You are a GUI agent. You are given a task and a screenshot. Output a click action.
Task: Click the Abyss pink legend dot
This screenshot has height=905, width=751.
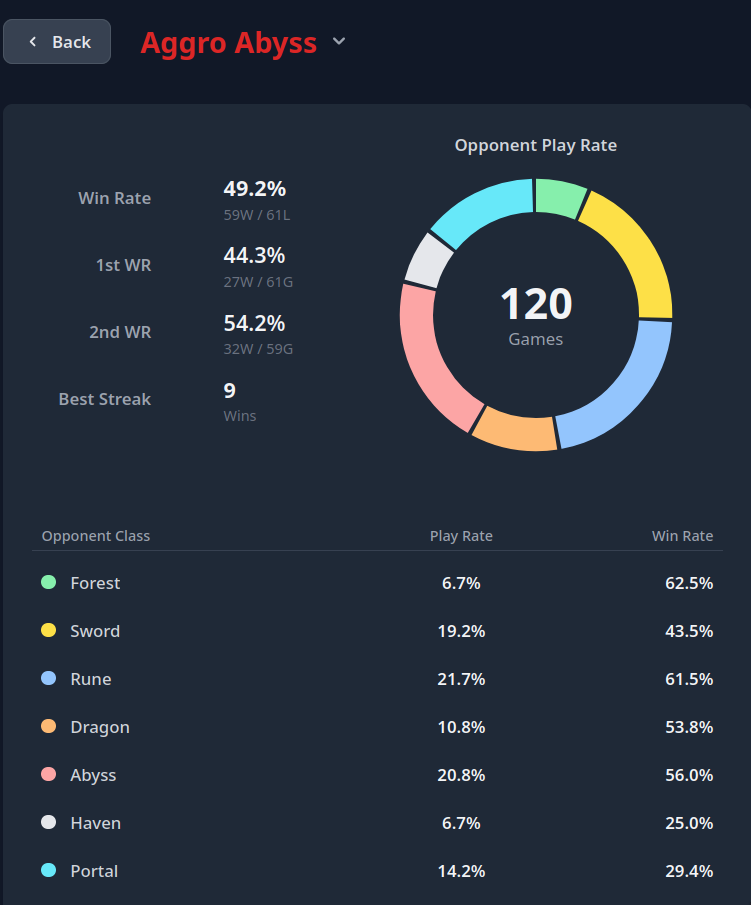click(48, 774)
